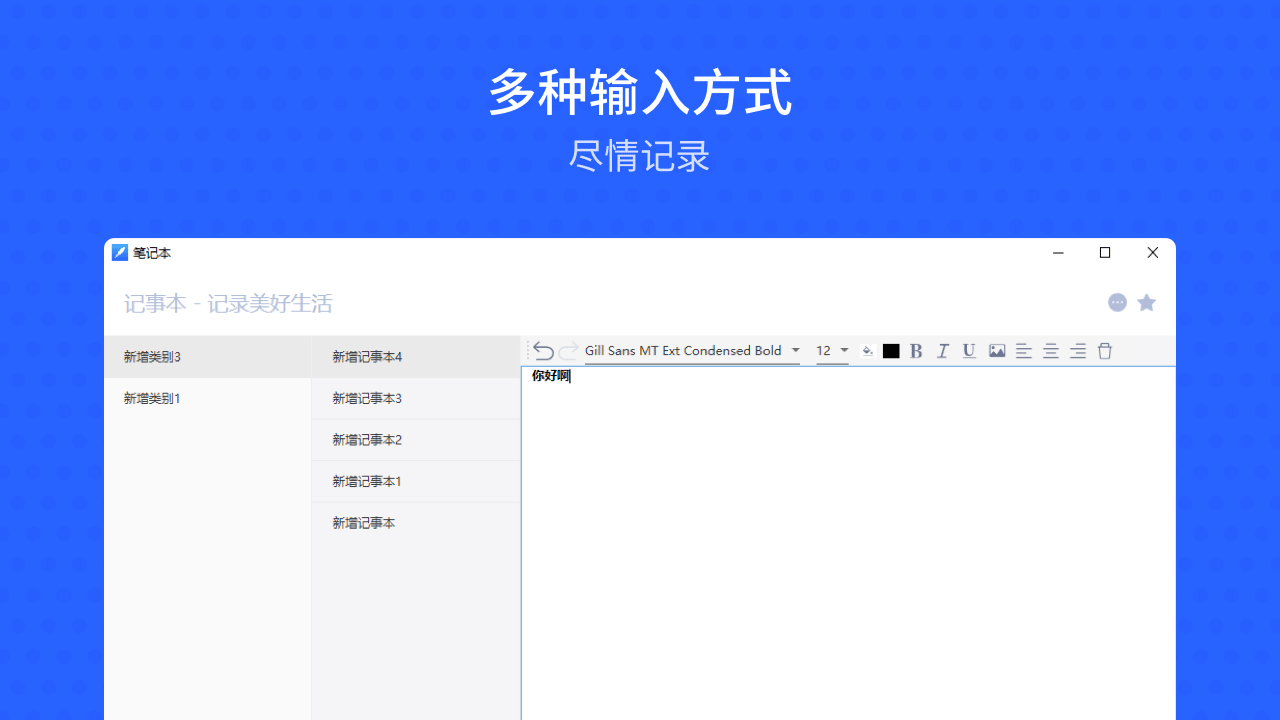Click the paint bucket fill color icon
The height and width of the screenshot is (720, 1280).
[867, 351]
